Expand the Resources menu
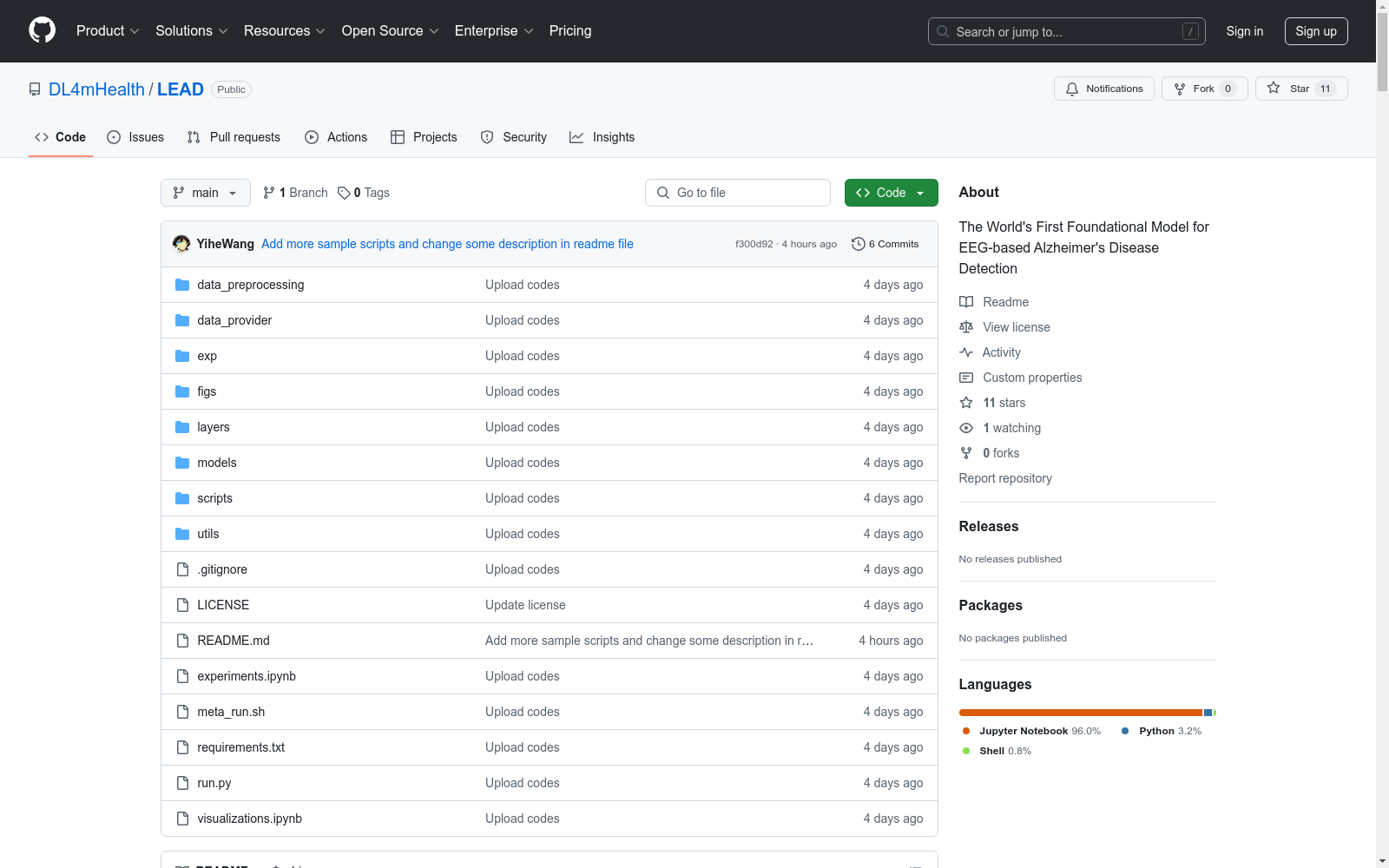Screen dimensions: 1389x868 pos(284,30)
